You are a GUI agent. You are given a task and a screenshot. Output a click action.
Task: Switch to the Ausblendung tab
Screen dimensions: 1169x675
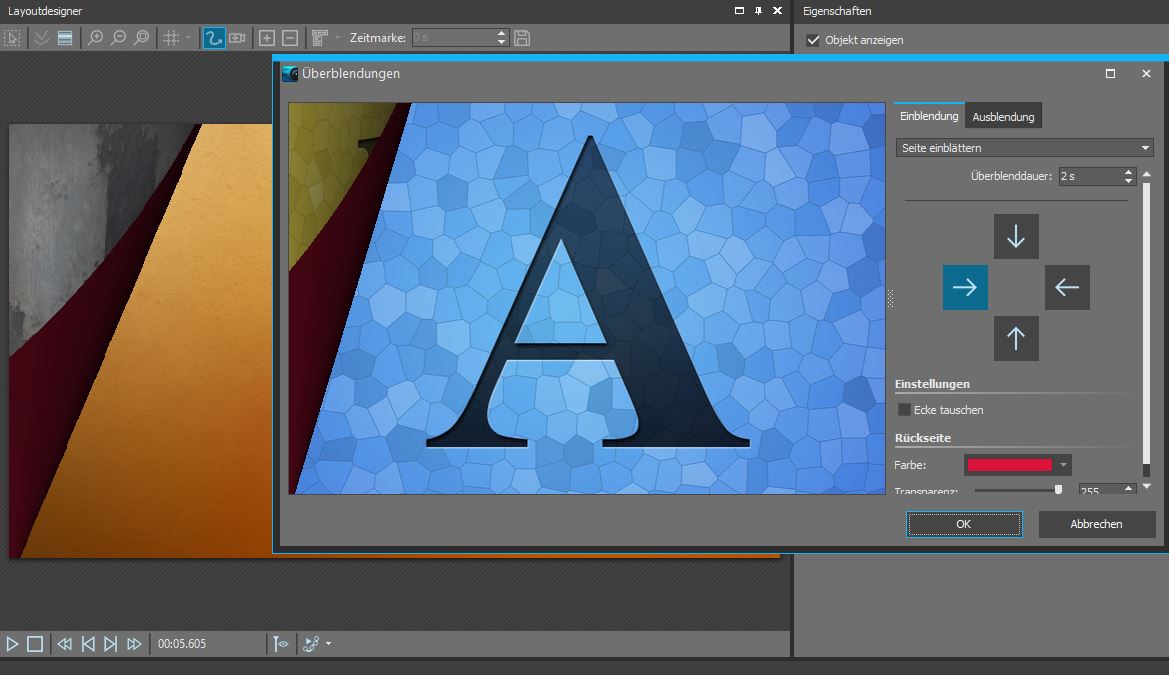1003,117
